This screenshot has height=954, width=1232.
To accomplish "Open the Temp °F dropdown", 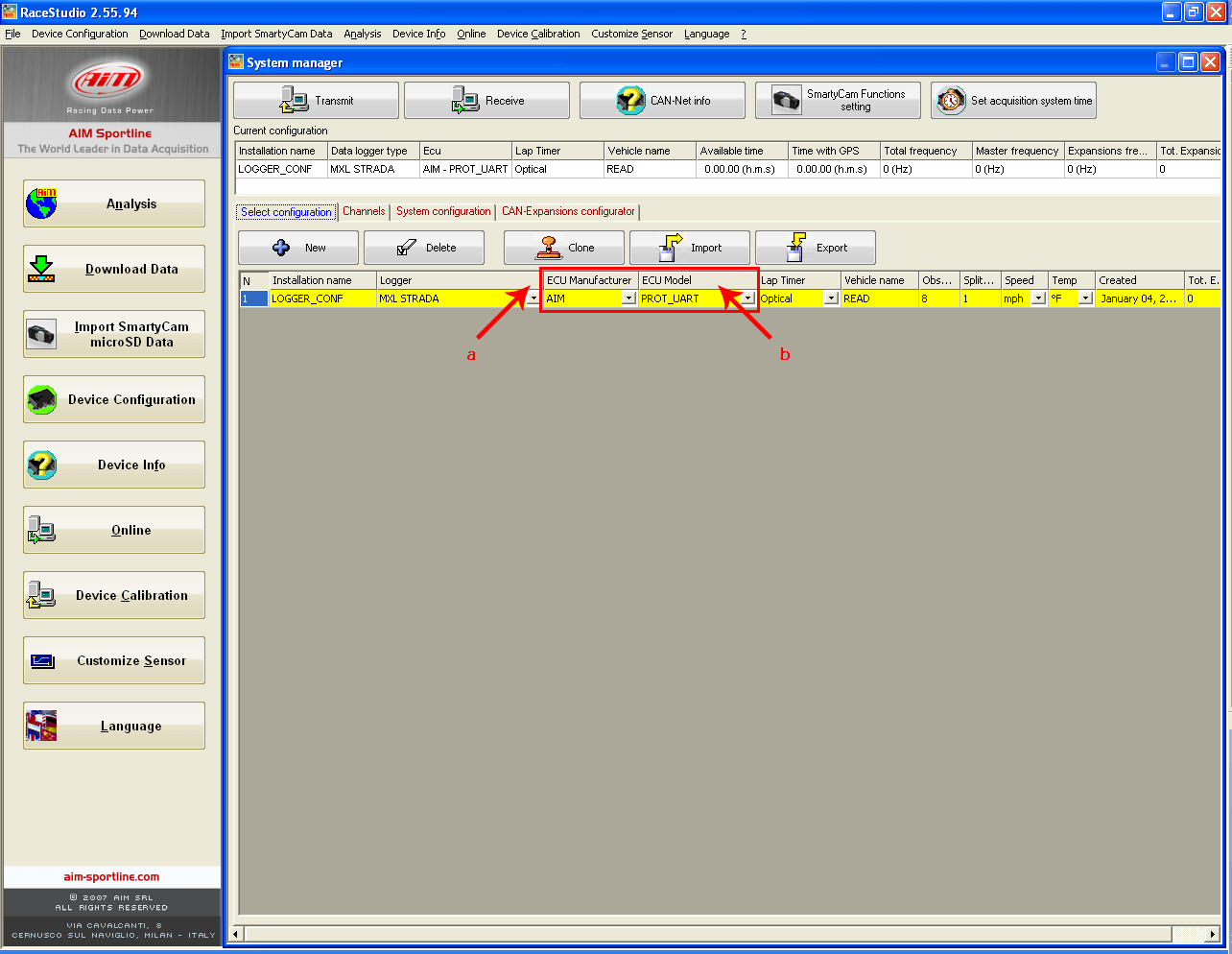I will [1085, 298].
